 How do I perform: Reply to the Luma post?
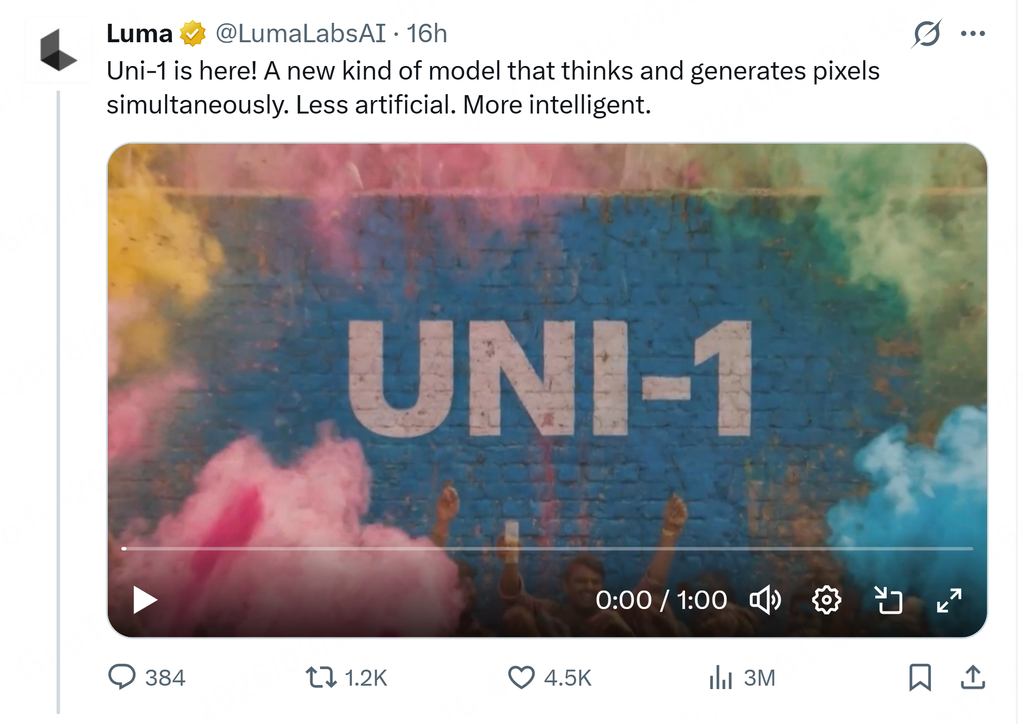[x=122, y=678]
